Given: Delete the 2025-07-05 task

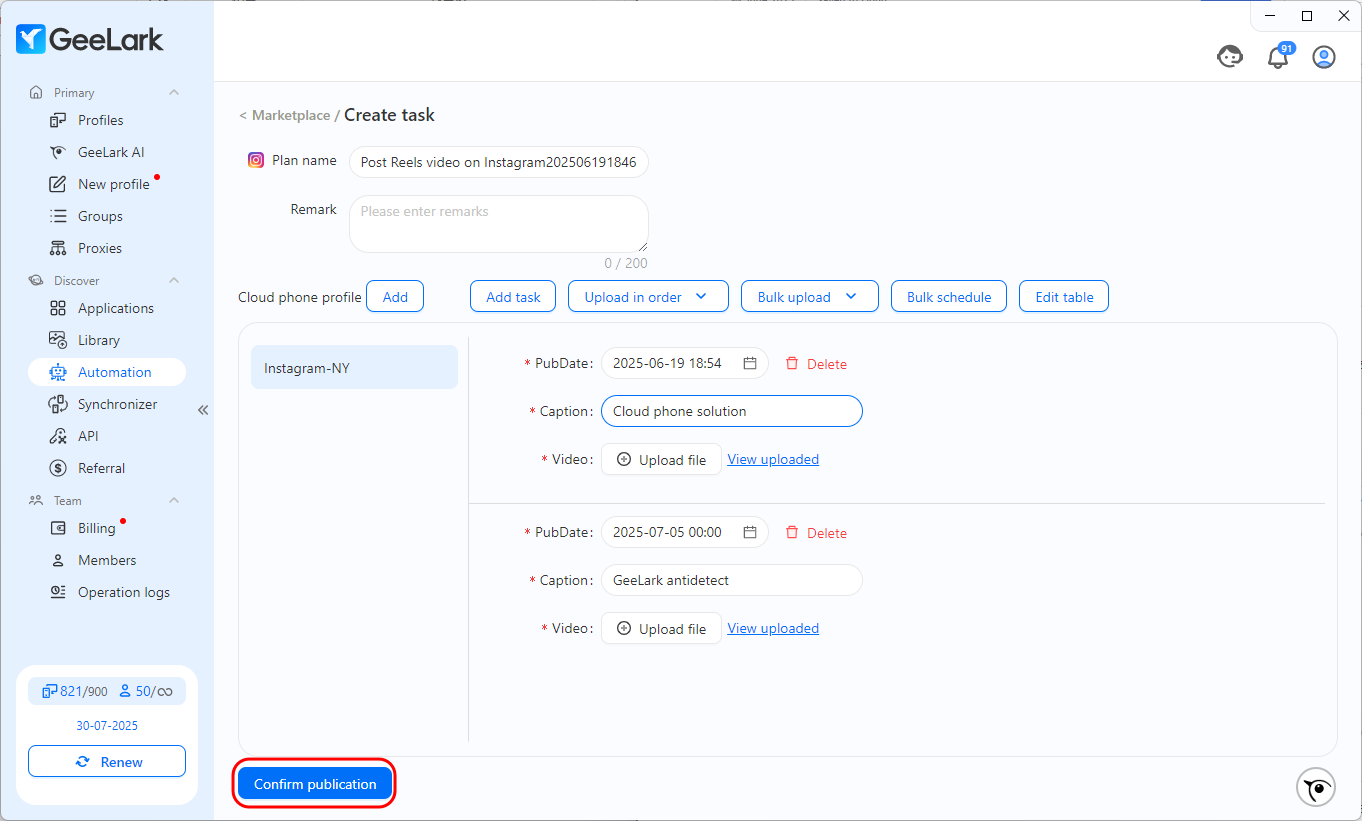Looking at the screenshot, I should coord(816,533).
